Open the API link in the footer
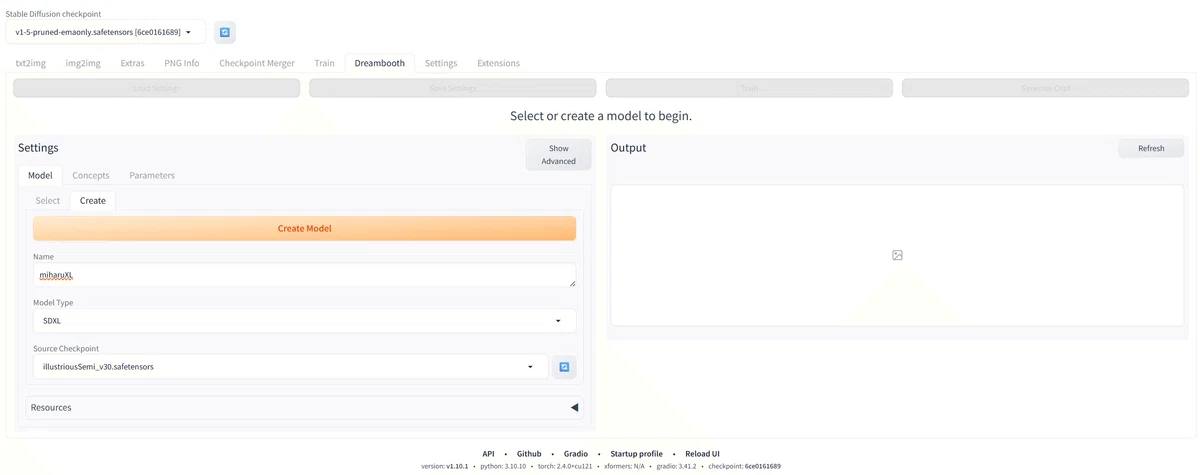This screenshot has width=1200, height=475. (x=488, y=453)
